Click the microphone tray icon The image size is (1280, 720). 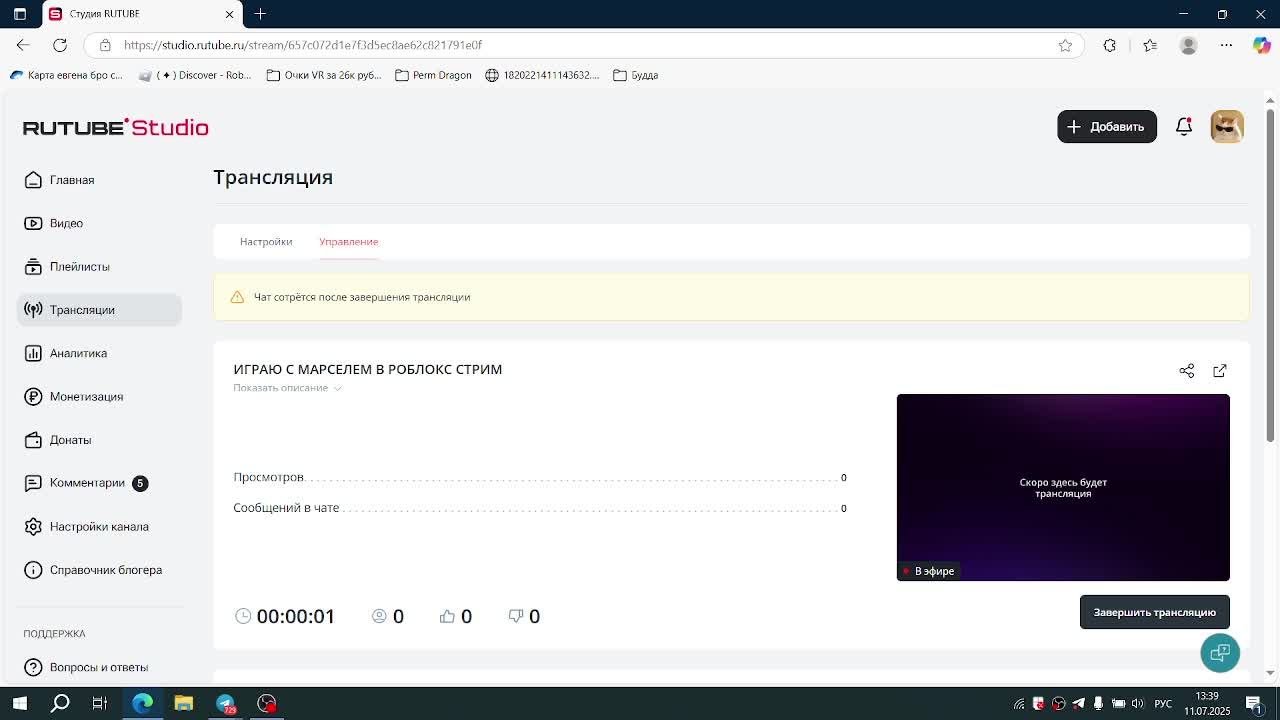(1098, 704)
